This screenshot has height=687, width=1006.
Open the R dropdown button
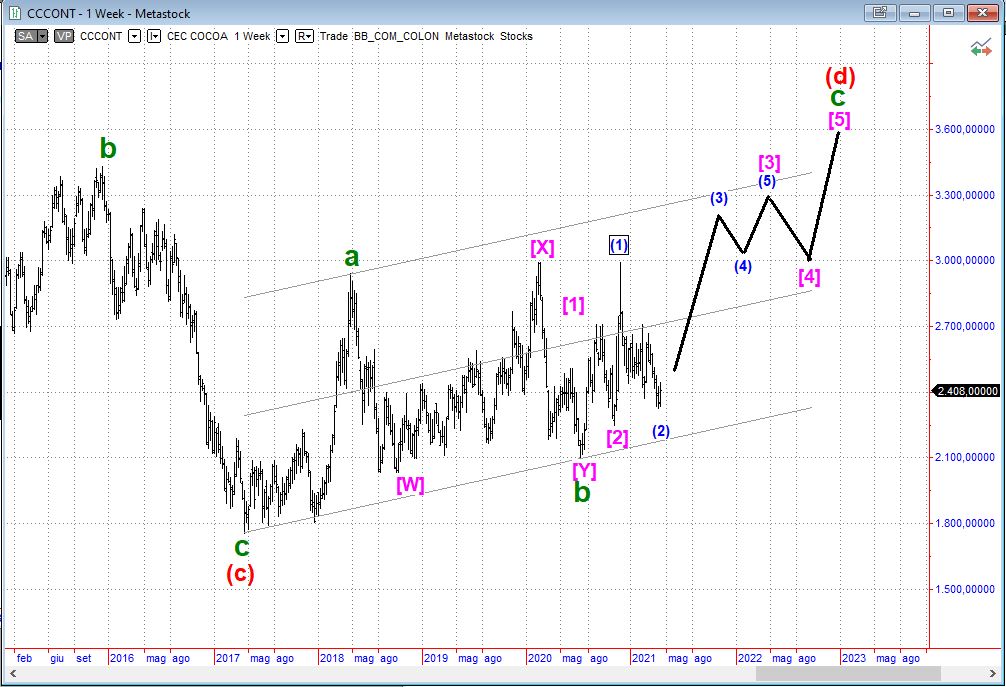pyautogui.click(x=304, y=37)
